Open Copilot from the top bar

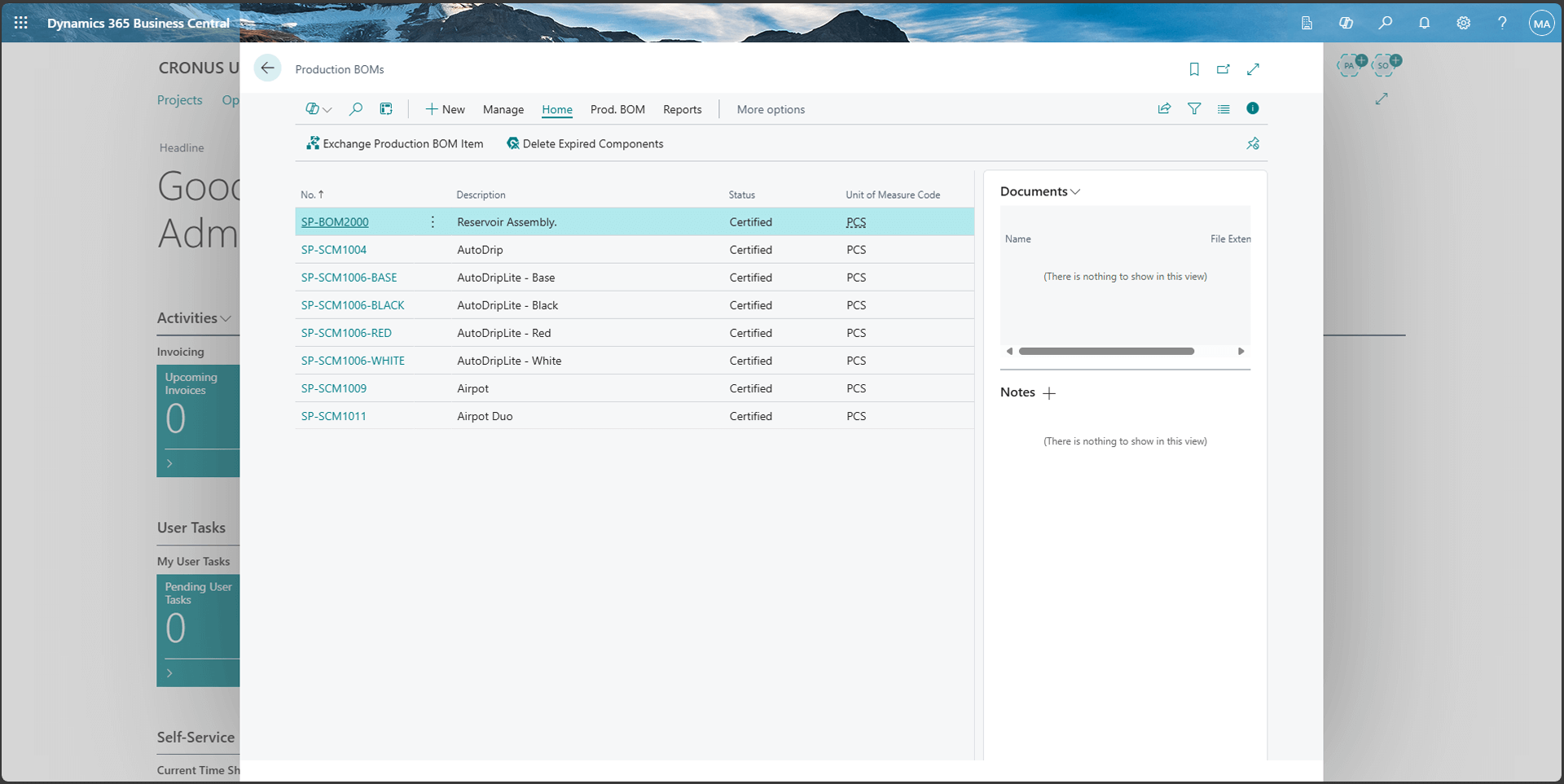[1346, 23]
